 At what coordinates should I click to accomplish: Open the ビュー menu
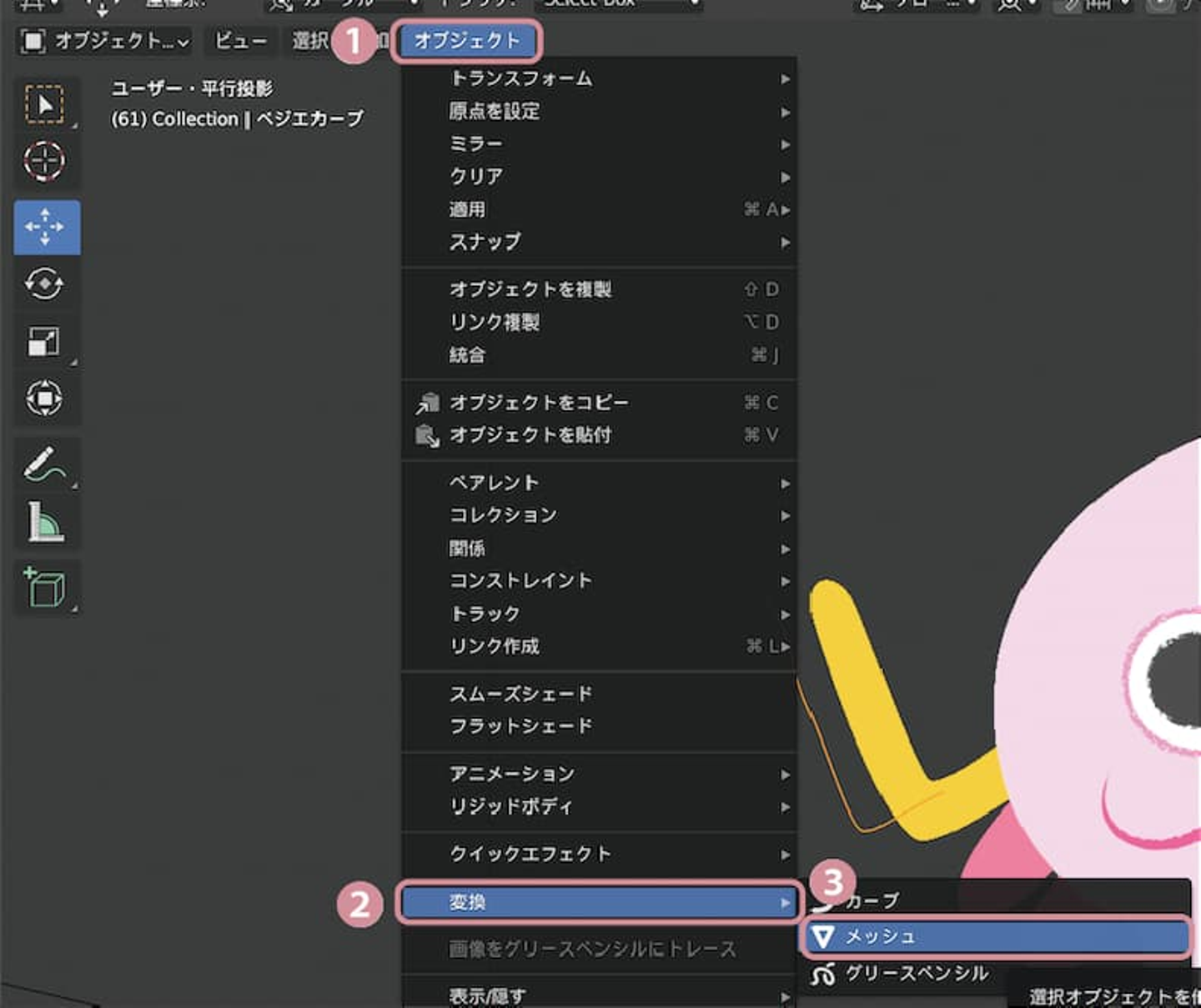240,41
